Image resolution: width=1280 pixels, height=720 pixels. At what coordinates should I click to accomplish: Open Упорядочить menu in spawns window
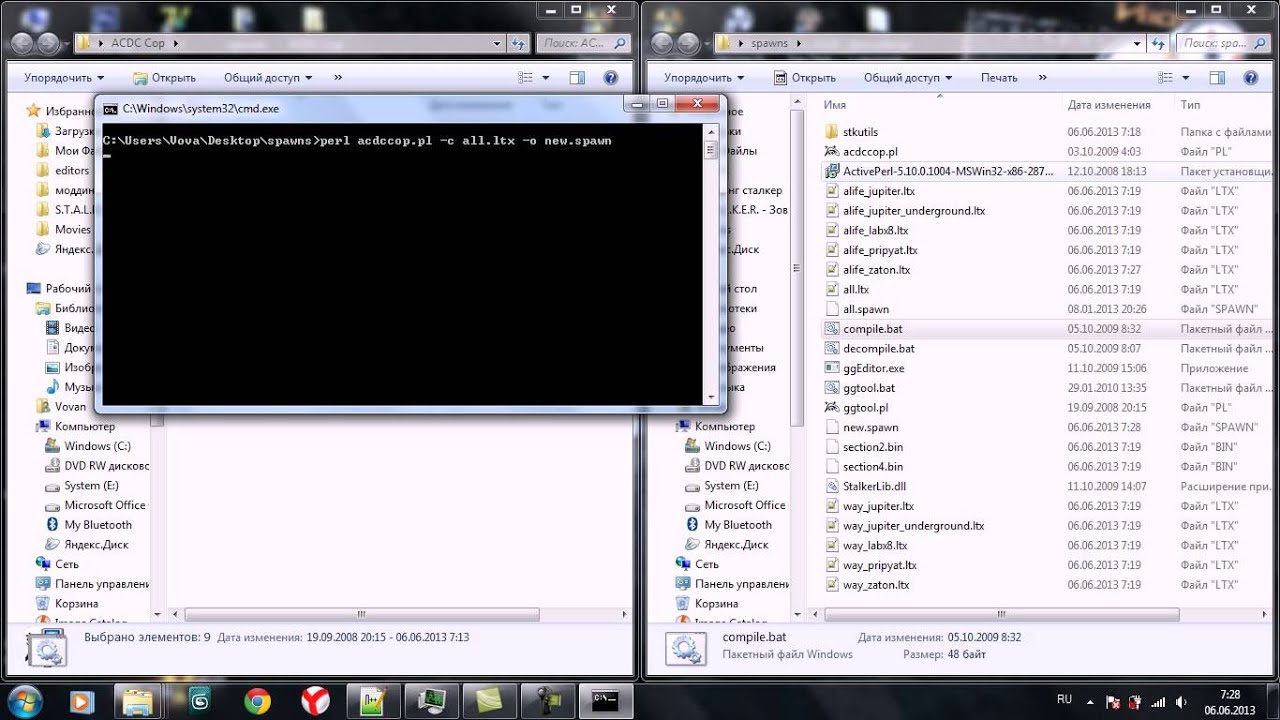[705, 78]
